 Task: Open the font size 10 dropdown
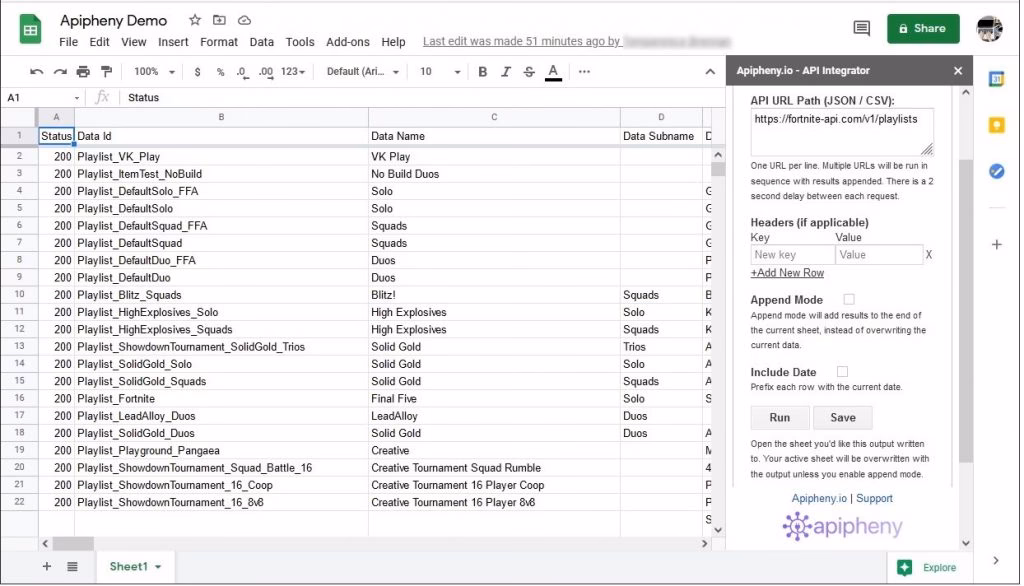[x=440, y=72]
